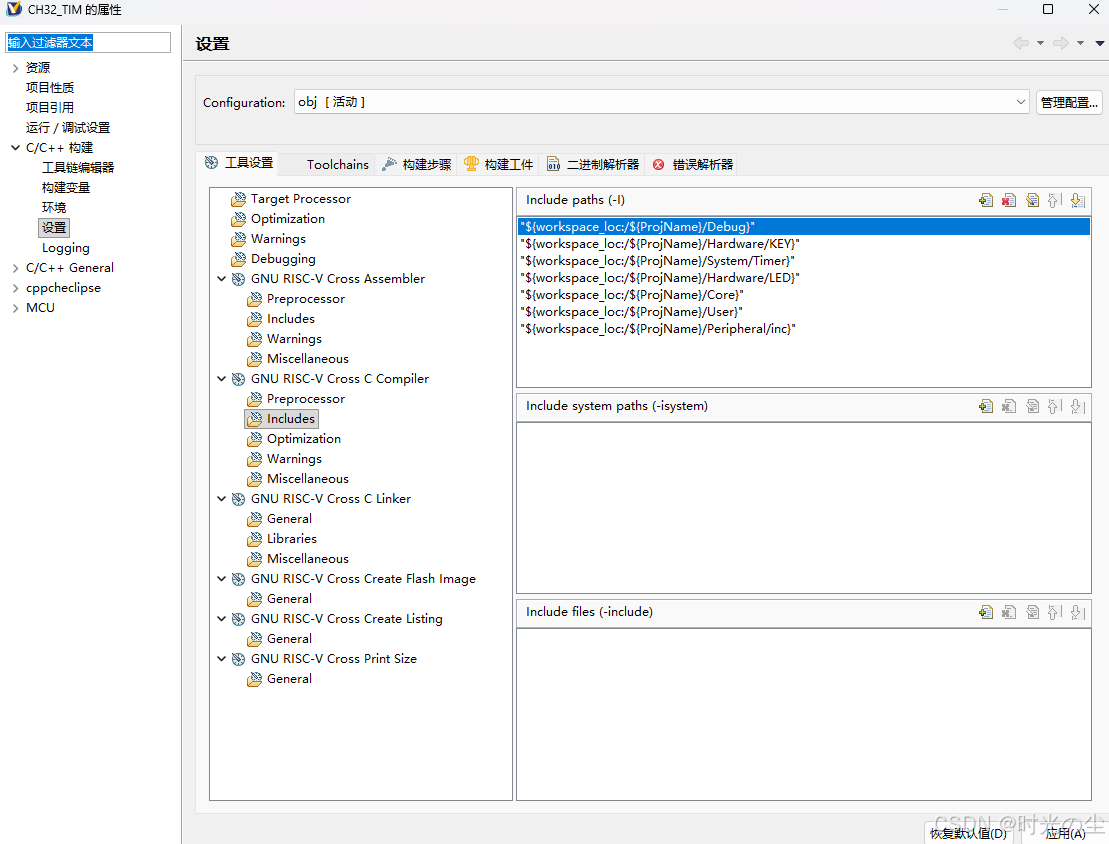Image resolution: width=1109 pixels, height=844 pixels.
Task: Click GNU RISC-V Cross Assembler tool icon
Action: click(x=238, y=279)
